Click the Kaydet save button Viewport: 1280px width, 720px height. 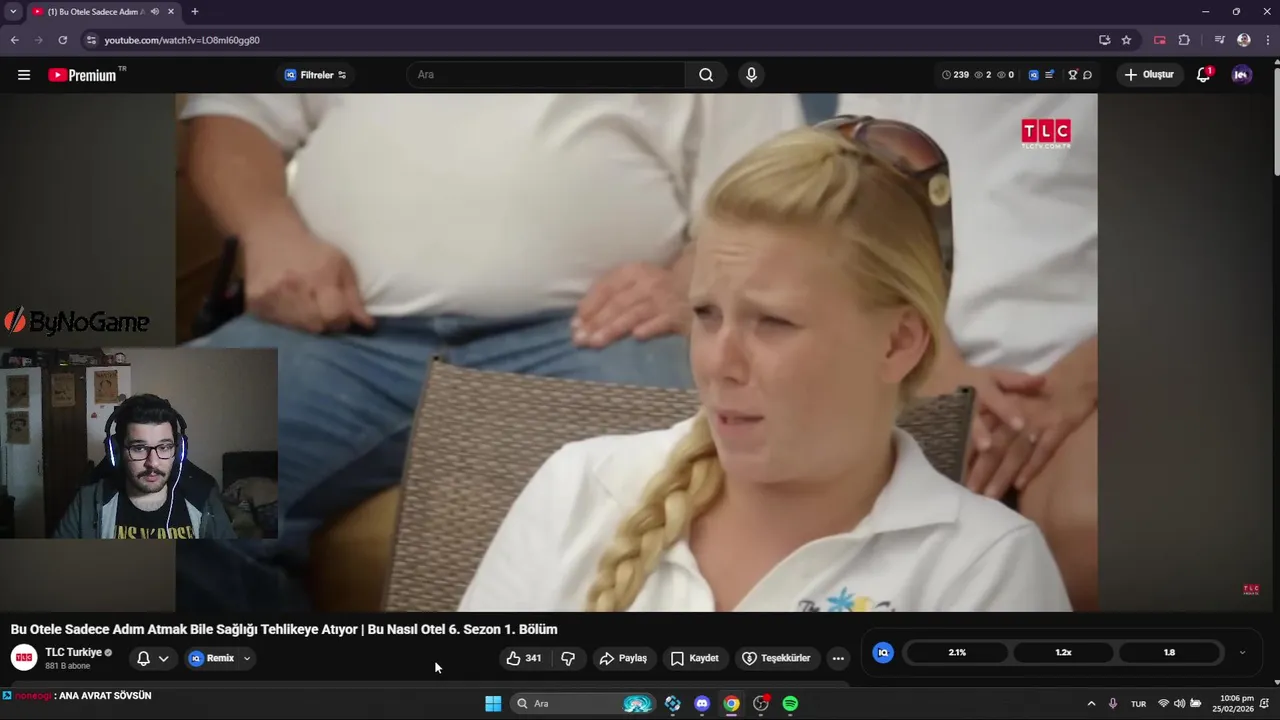(x=695, y=658)
